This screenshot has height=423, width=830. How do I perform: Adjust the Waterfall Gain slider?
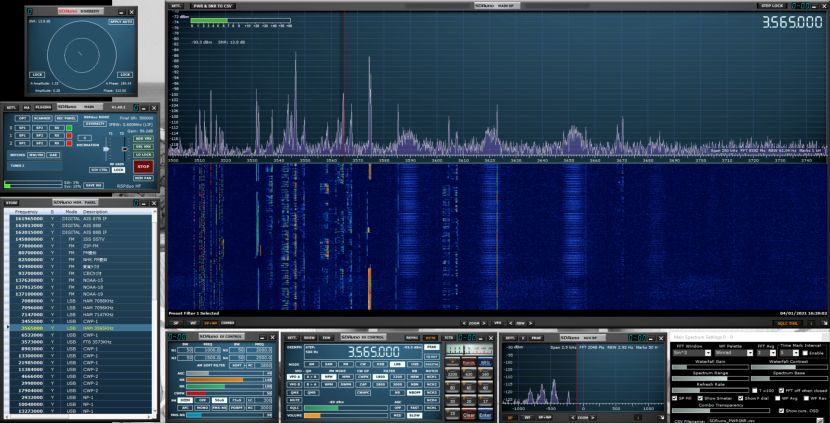(710, 367)
